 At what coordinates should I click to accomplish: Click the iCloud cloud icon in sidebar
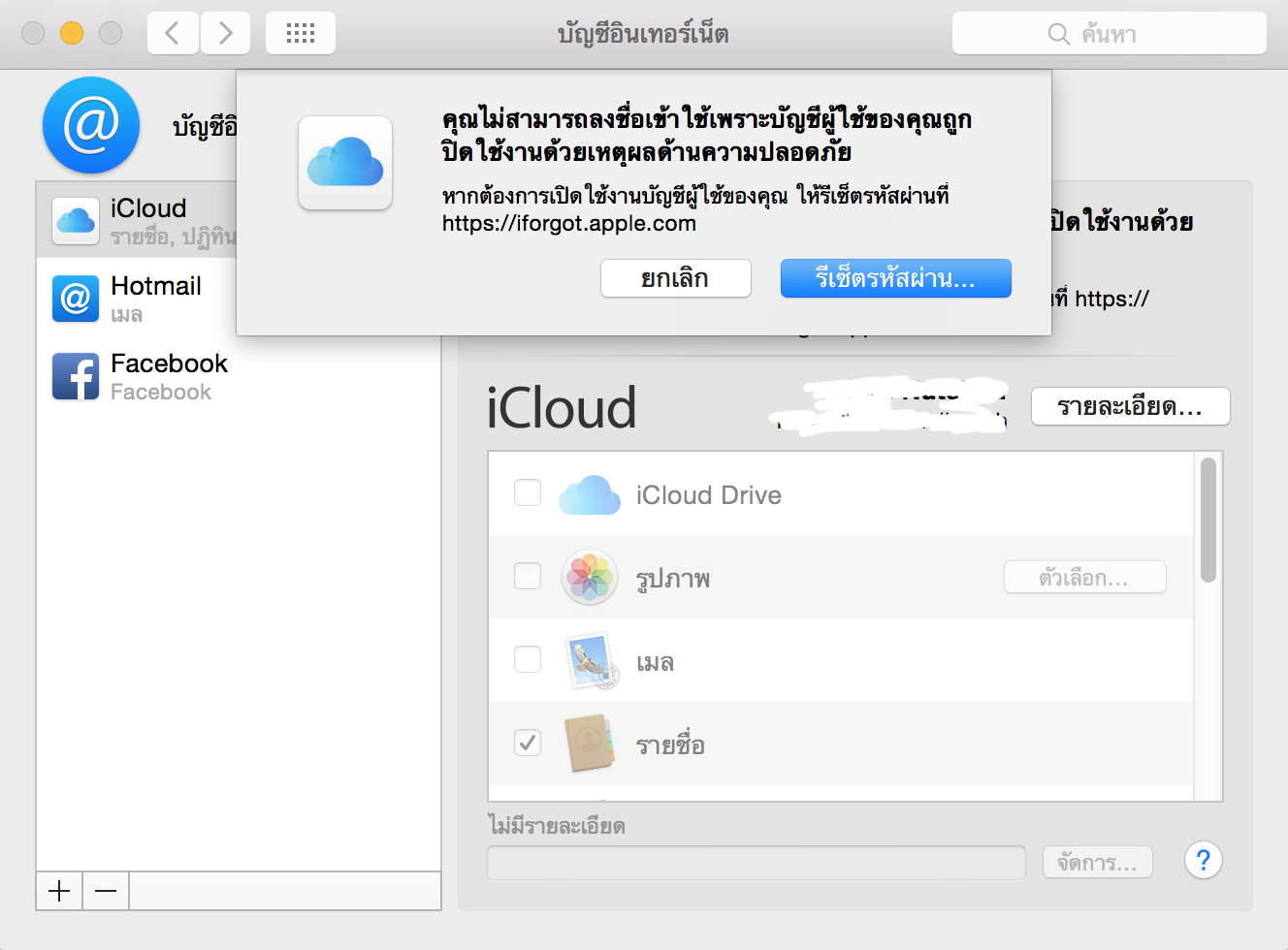[x=76, y=221]
